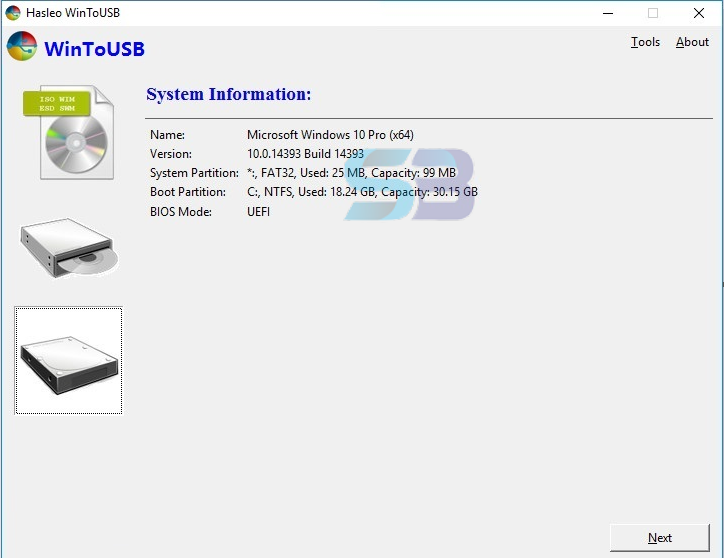724x558 pixels.
Task: Click the WinToUSB globe logo
Action: point(22,46)
